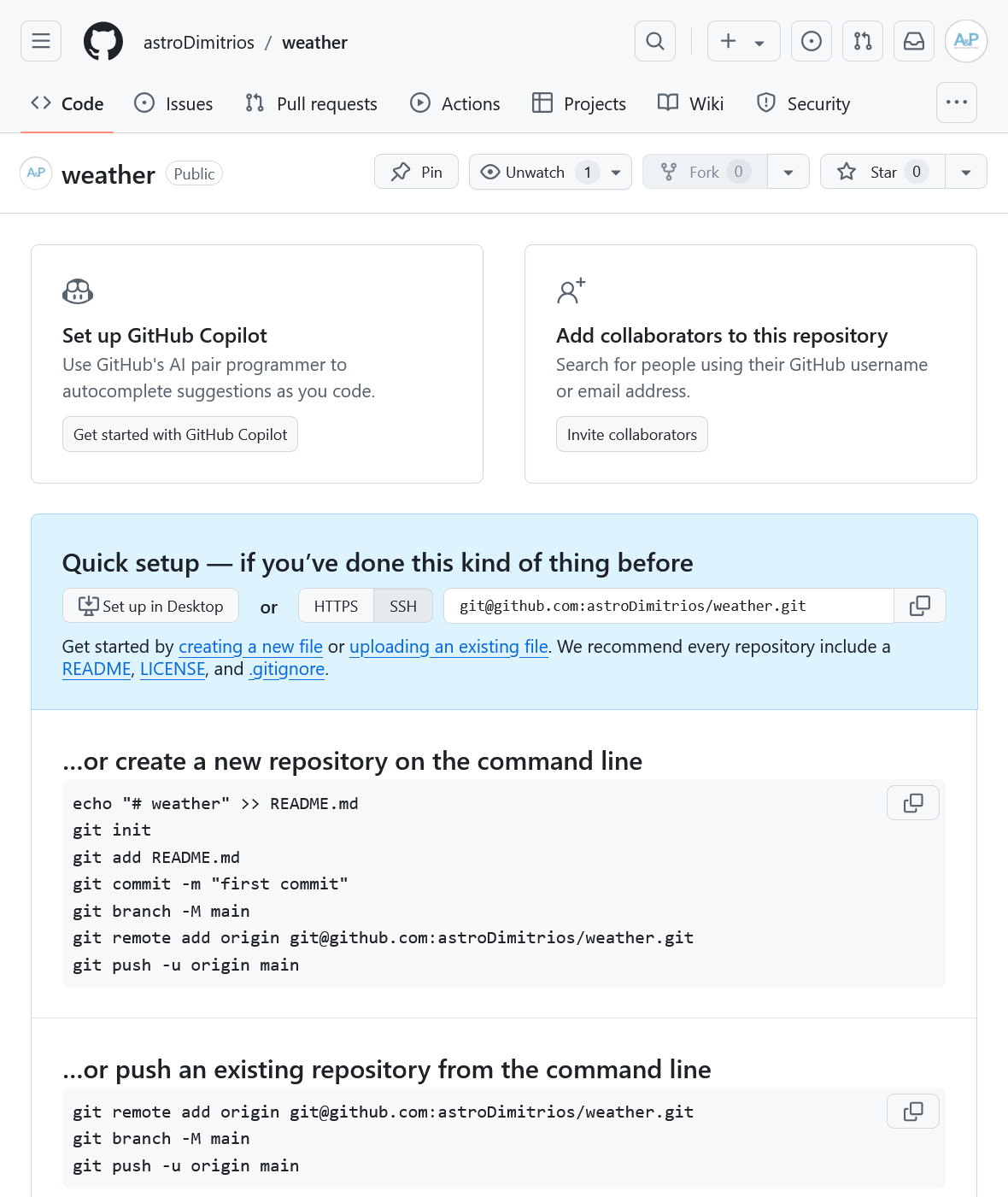The image size is (1008, 1197).
Task: Open the notifications inbox icon
Action: coord(914,41)
